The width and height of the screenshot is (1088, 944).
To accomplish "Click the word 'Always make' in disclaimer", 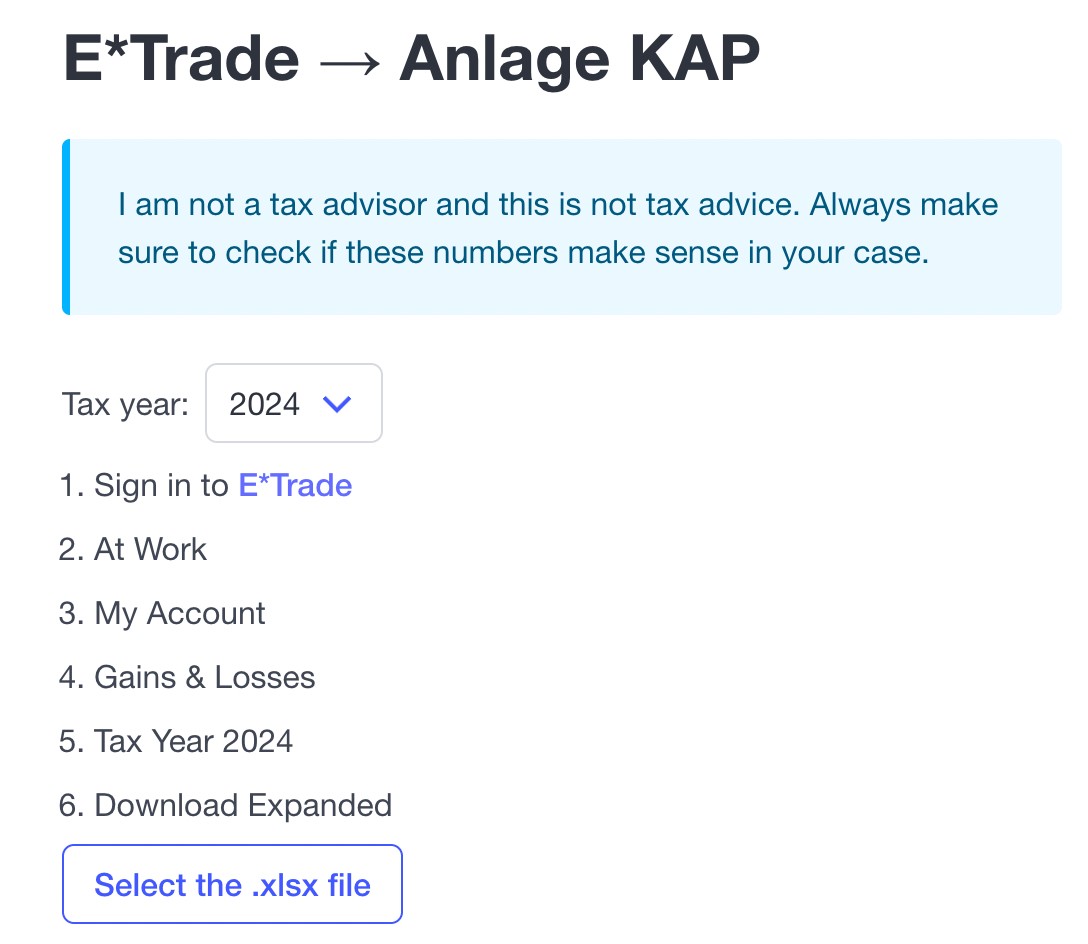I will tap(904, 205).
